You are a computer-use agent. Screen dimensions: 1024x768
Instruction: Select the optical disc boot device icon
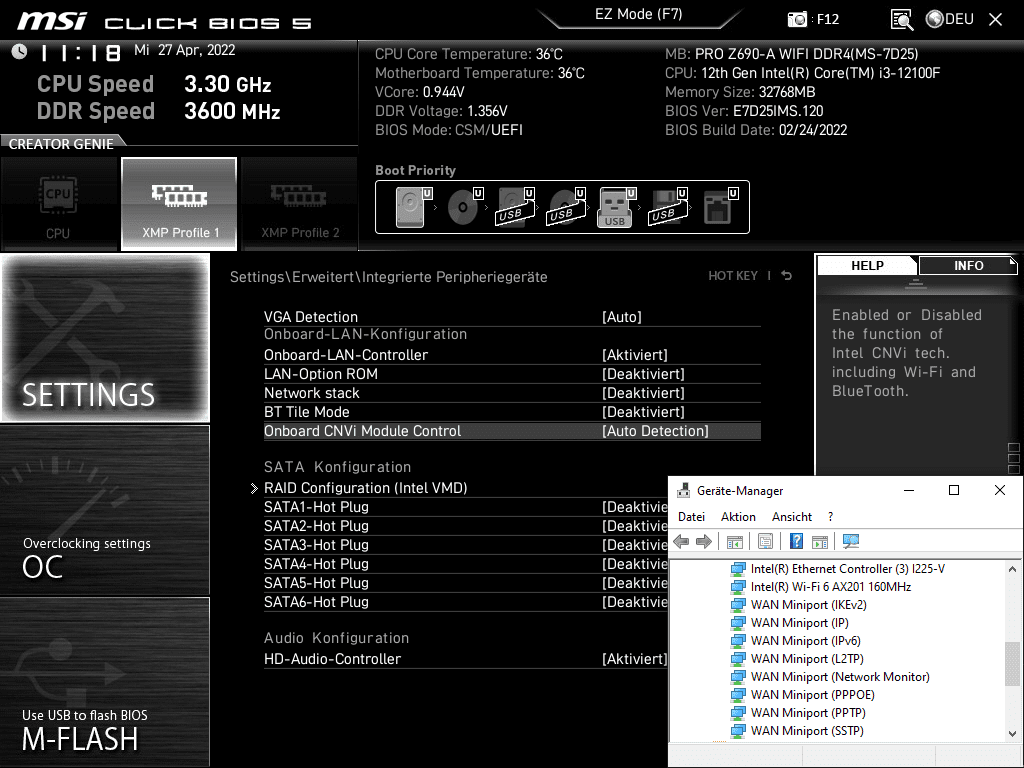pos(465,206)
